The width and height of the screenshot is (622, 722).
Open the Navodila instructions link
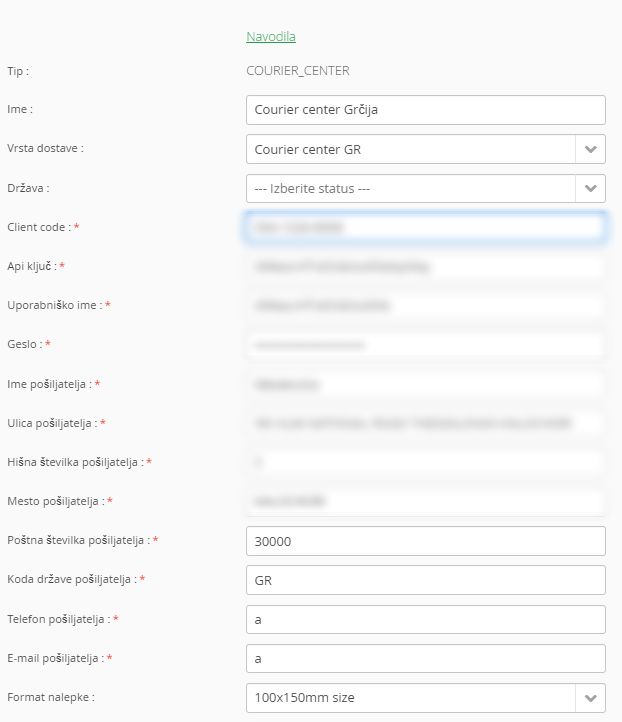[271, 36]
